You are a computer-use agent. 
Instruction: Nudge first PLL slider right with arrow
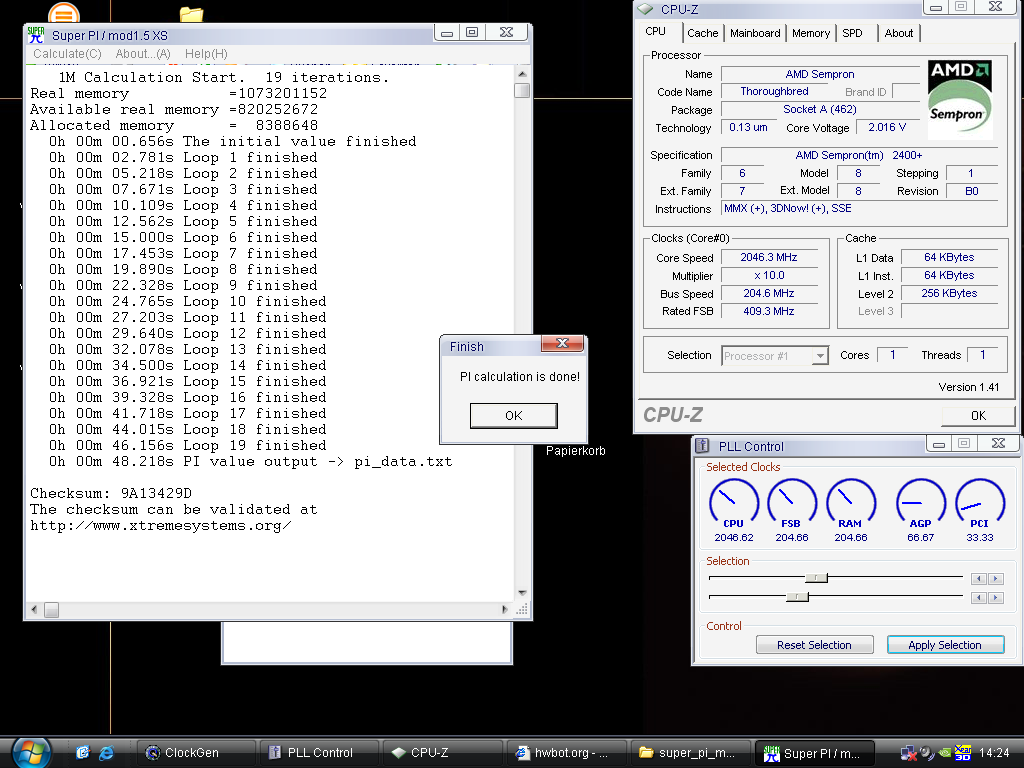point(996,579)
